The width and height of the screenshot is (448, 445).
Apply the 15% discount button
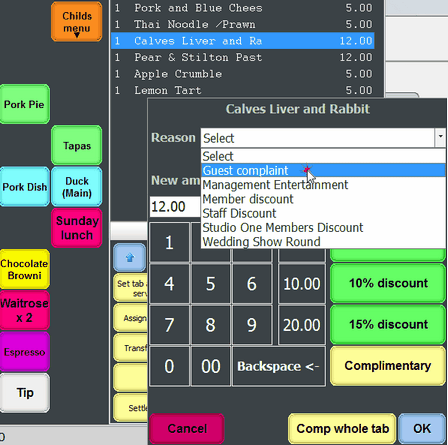(388, 324)
